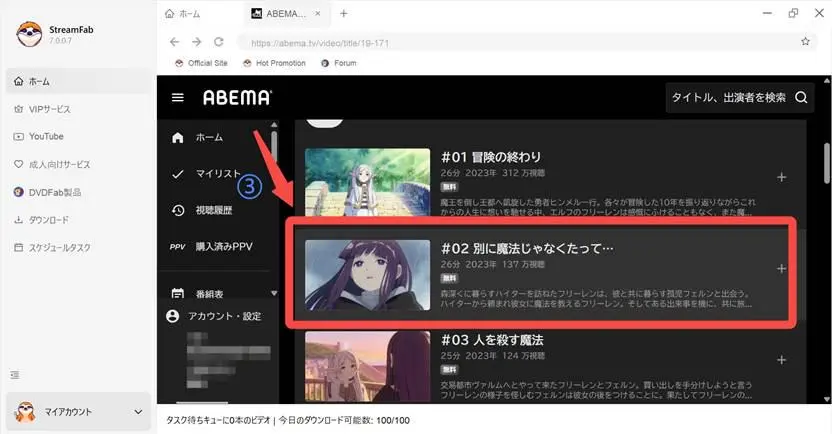832x434 pixels.
Task: Click the ABEMA logo
Action: point(237,98)
